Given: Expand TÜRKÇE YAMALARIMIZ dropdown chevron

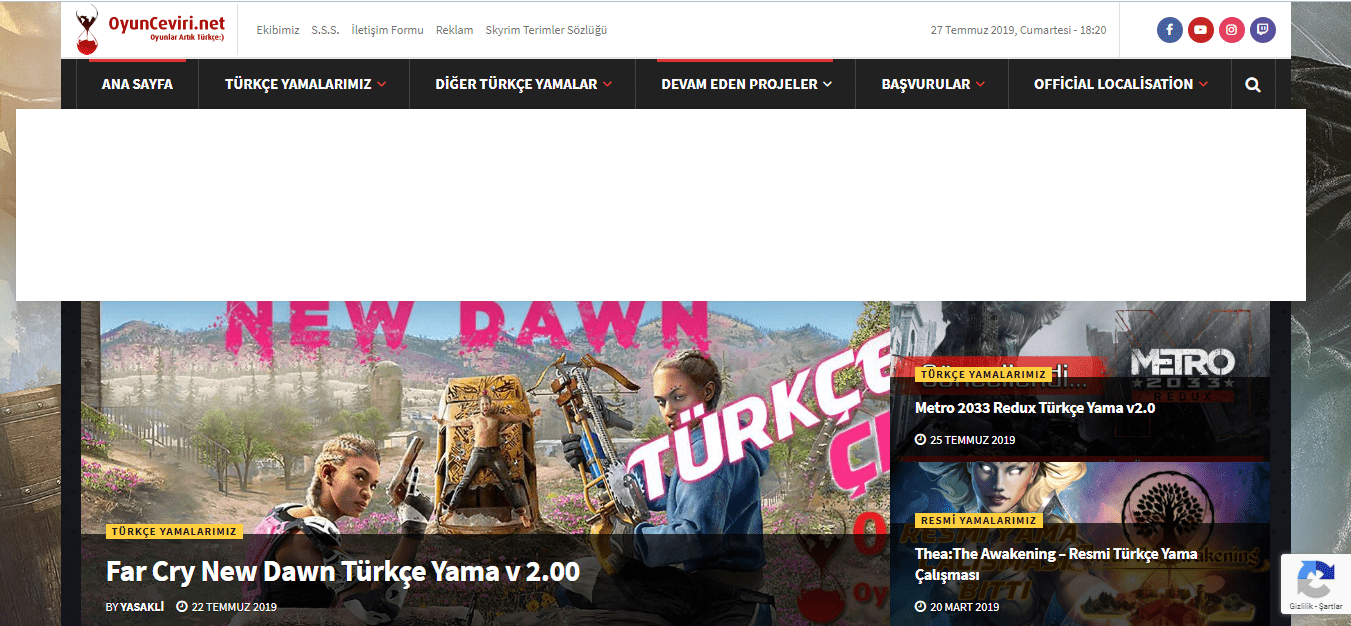Looking at the screenshot, I should (x=382, y=85).
